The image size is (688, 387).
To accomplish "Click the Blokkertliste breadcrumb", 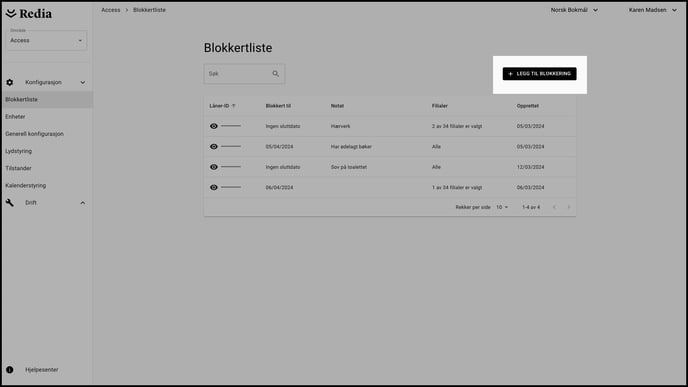I will [x=149, y=10].
